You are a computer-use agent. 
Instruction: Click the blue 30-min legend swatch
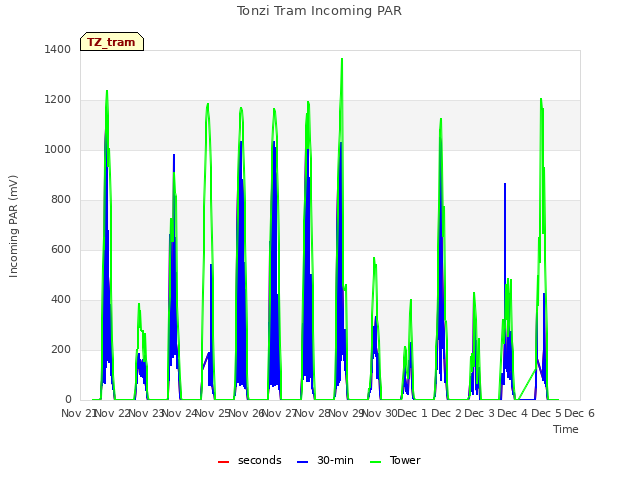[302, 462]
